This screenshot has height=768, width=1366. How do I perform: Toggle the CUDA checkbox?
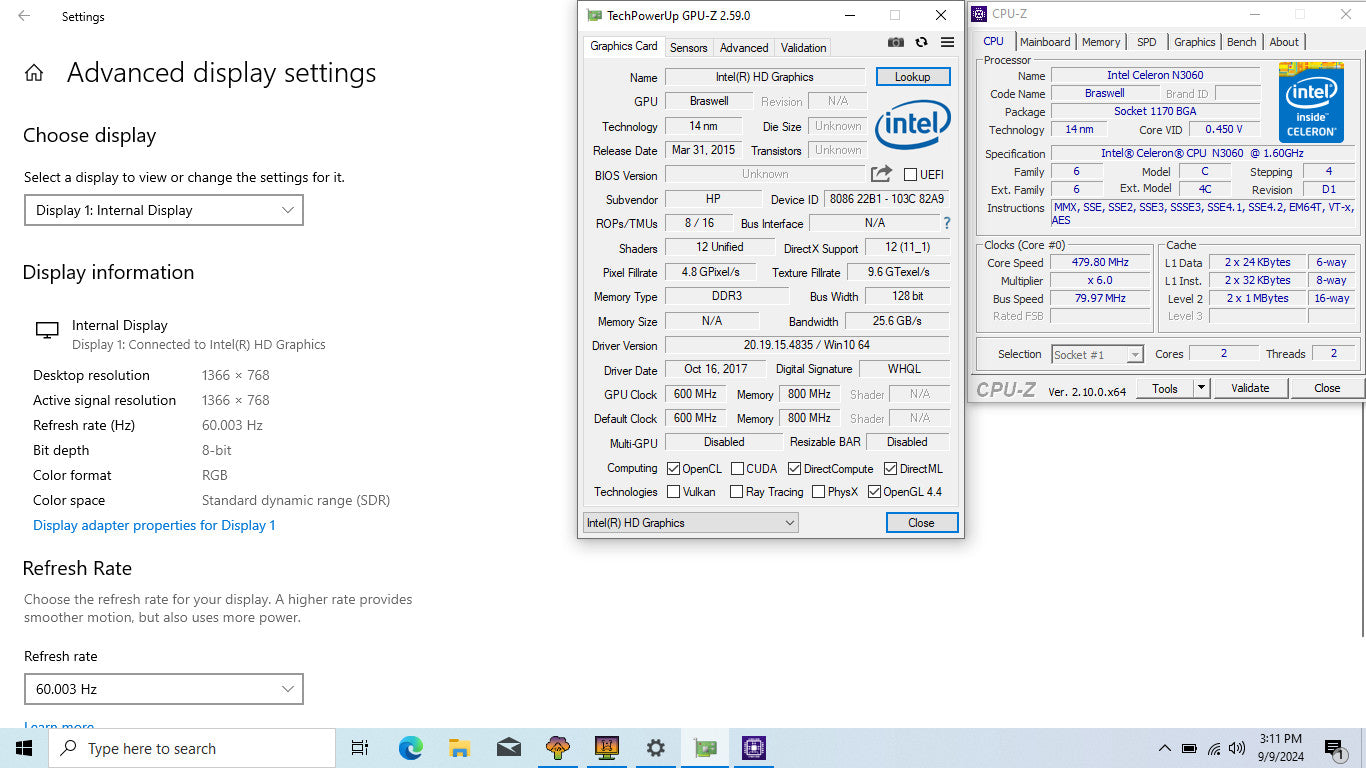[737, 468]
